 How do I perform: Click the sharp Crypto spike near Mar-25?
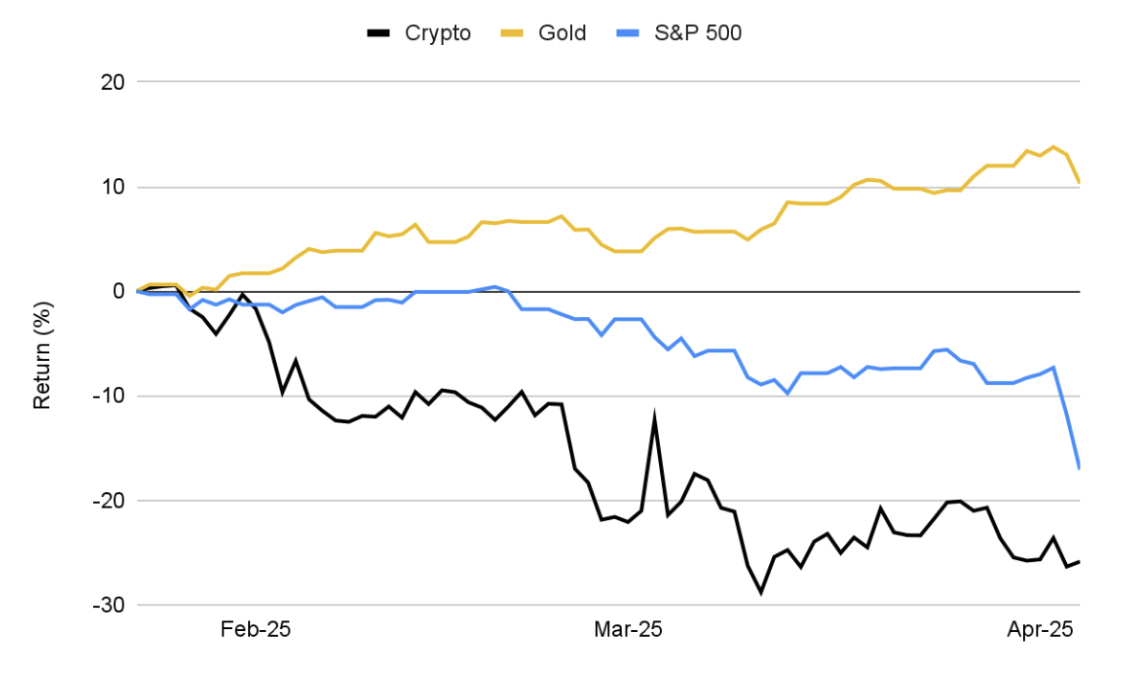(x=655, y=416)
